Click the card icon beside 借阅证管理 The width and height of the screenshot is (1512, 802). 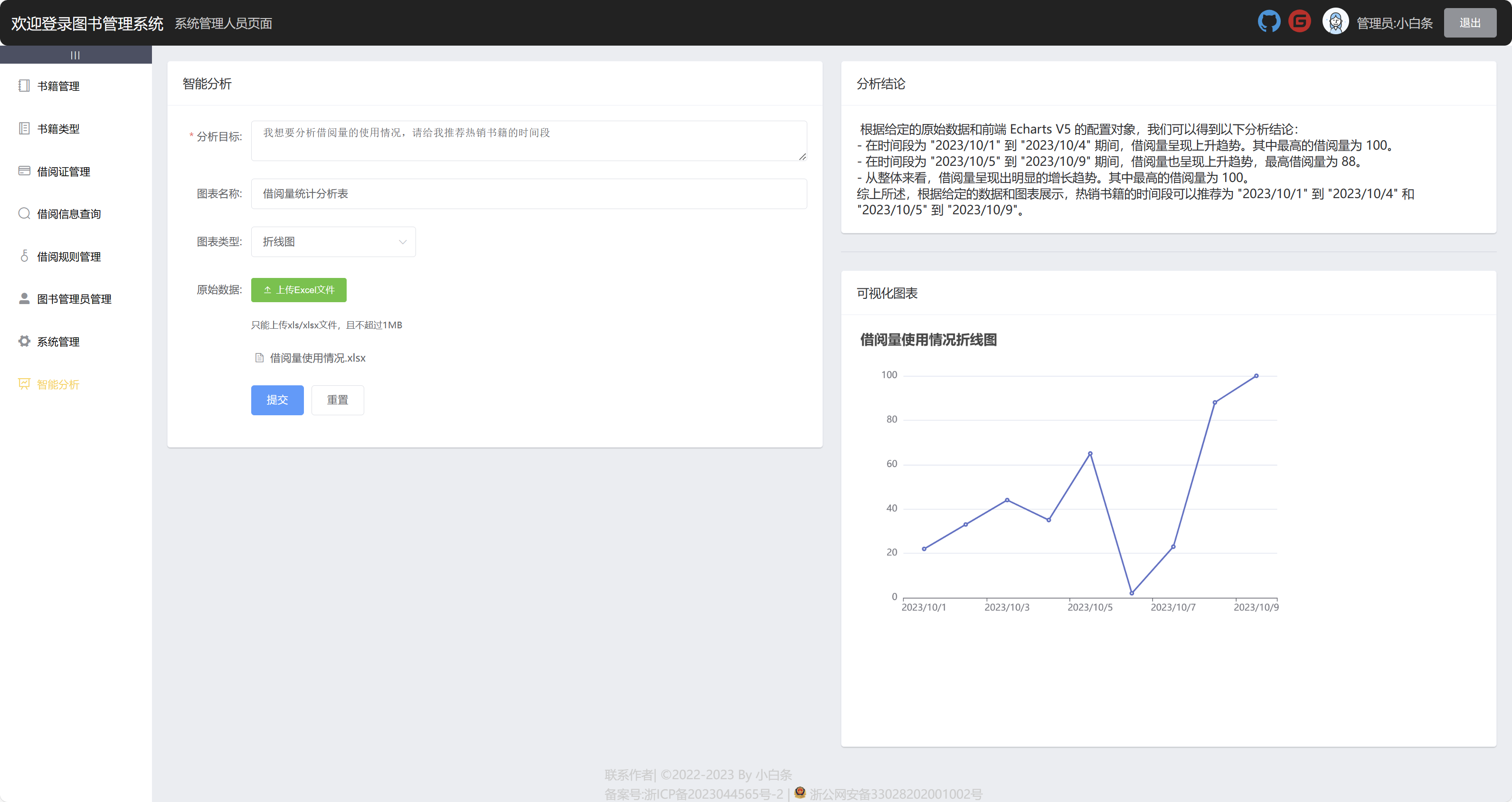click(24, 171)
